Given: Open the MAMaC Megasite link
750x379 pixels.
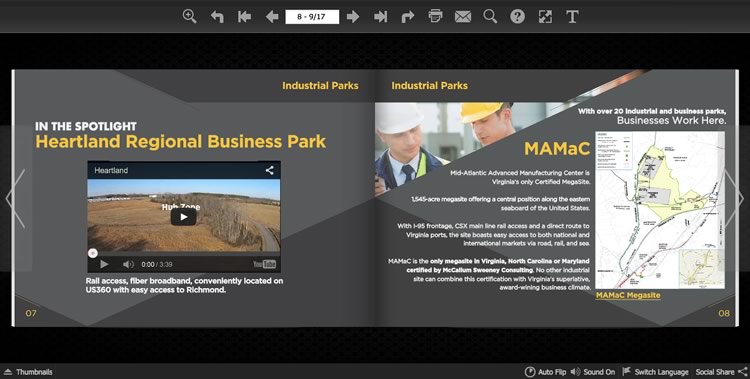Looking at the screenshot, I should [x=628, y=295].
